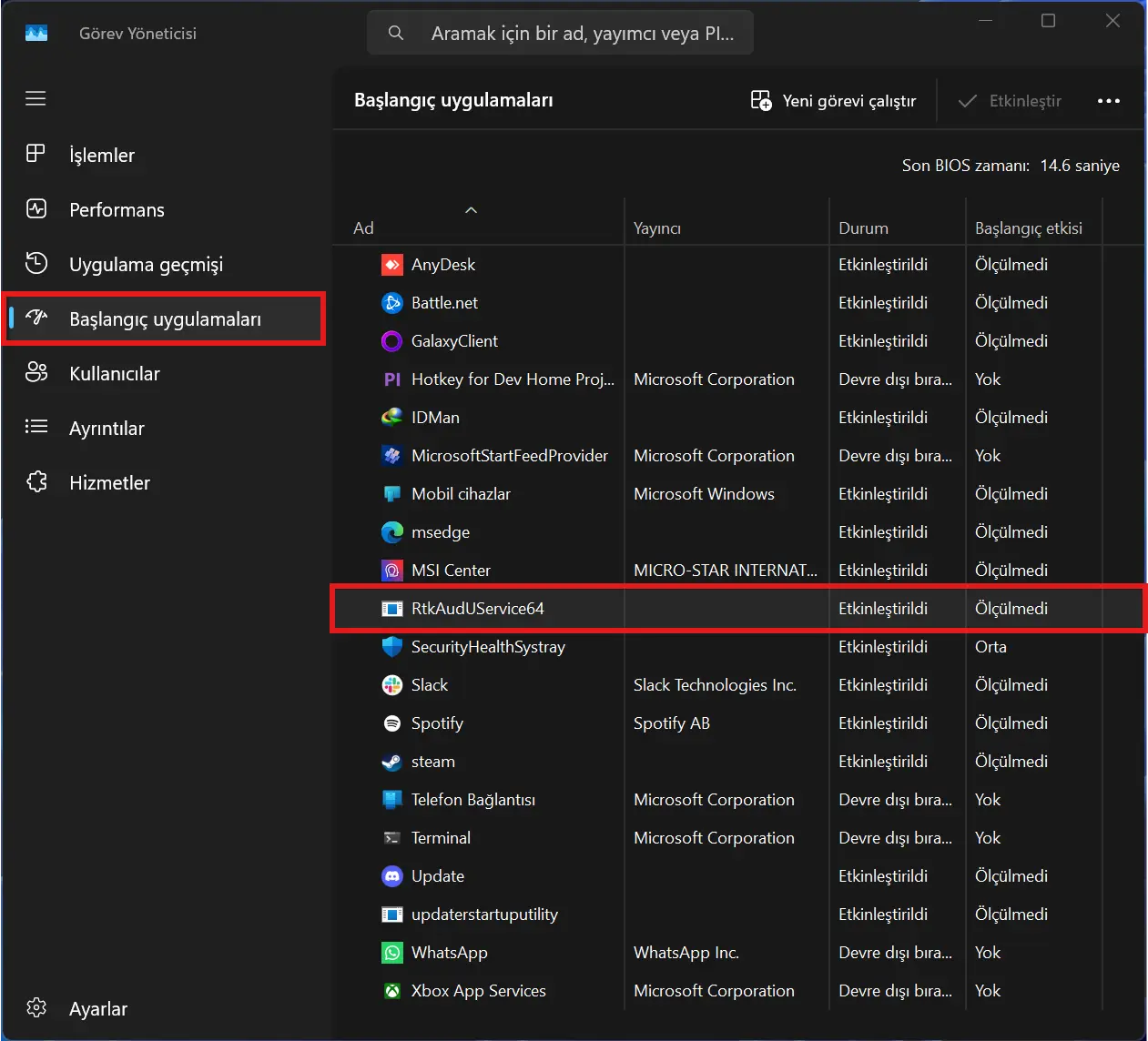Click the msedge browser icon
The width and height of the screenshot is (1148, 1041).
[x=391, y=532]
